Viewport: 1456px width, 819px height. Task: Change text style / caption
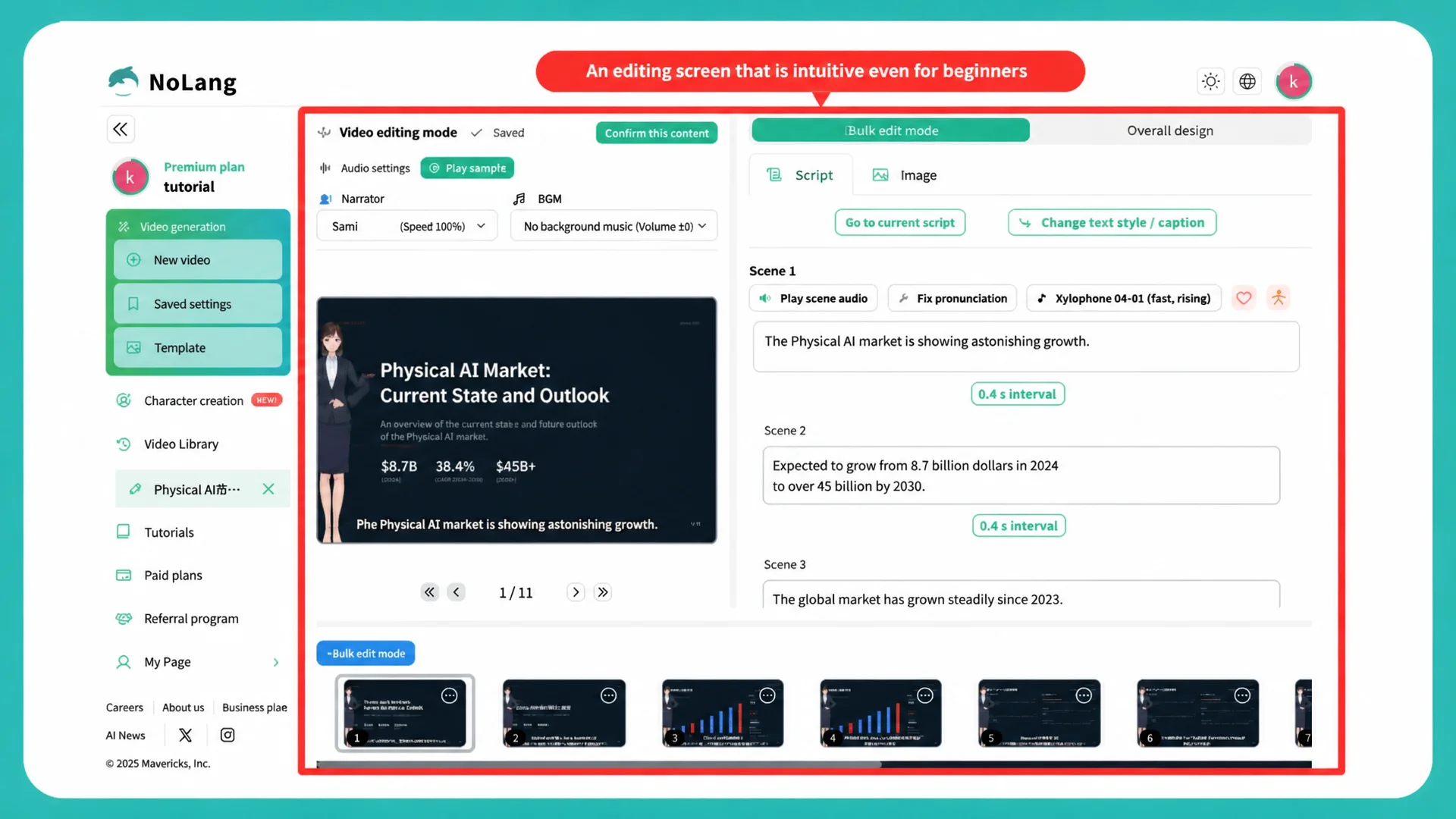click(1112, 223)
